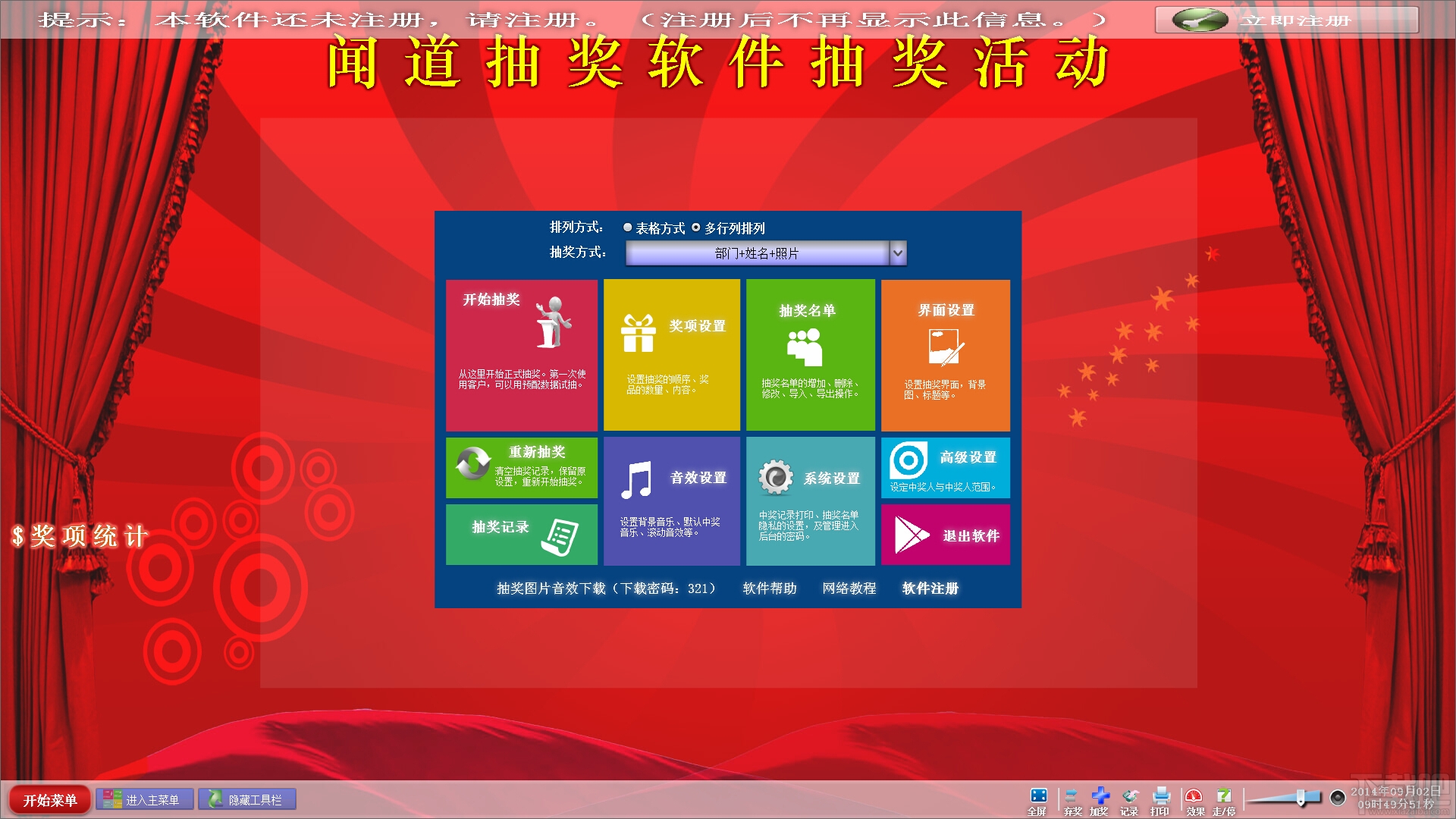This screenshot has height=819, width=1456.
Task: Open the 抽奖方式 dropdown arrow
Action: point(898,253)
